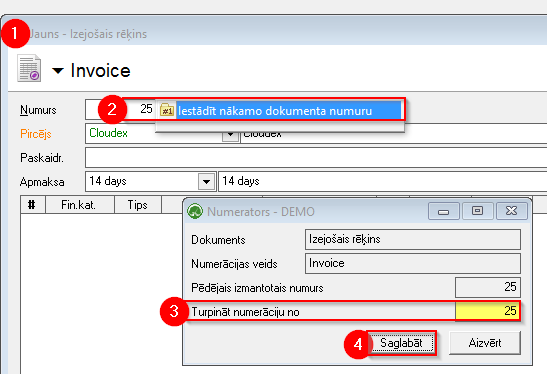This screenshot has width=547, height=374.
Task: Click the Dokuments label
Action: coord(218,240)
